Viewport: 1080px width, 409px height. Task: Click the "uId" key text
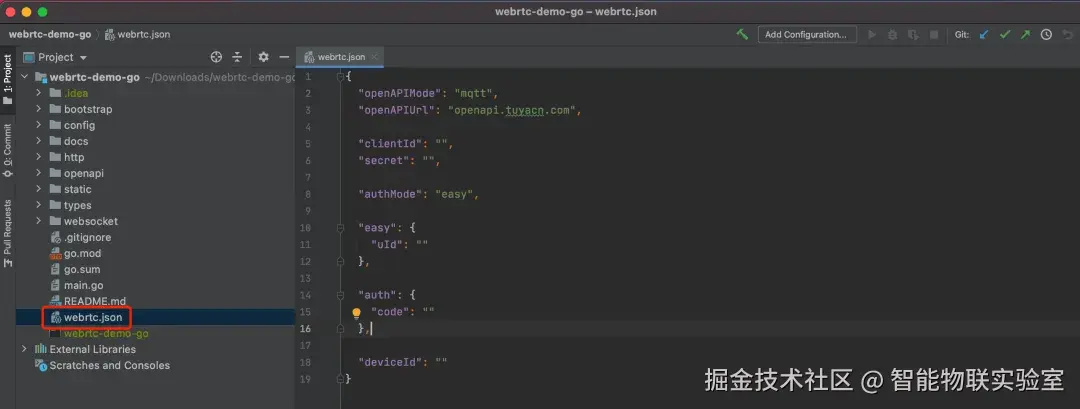coord(386,244)
